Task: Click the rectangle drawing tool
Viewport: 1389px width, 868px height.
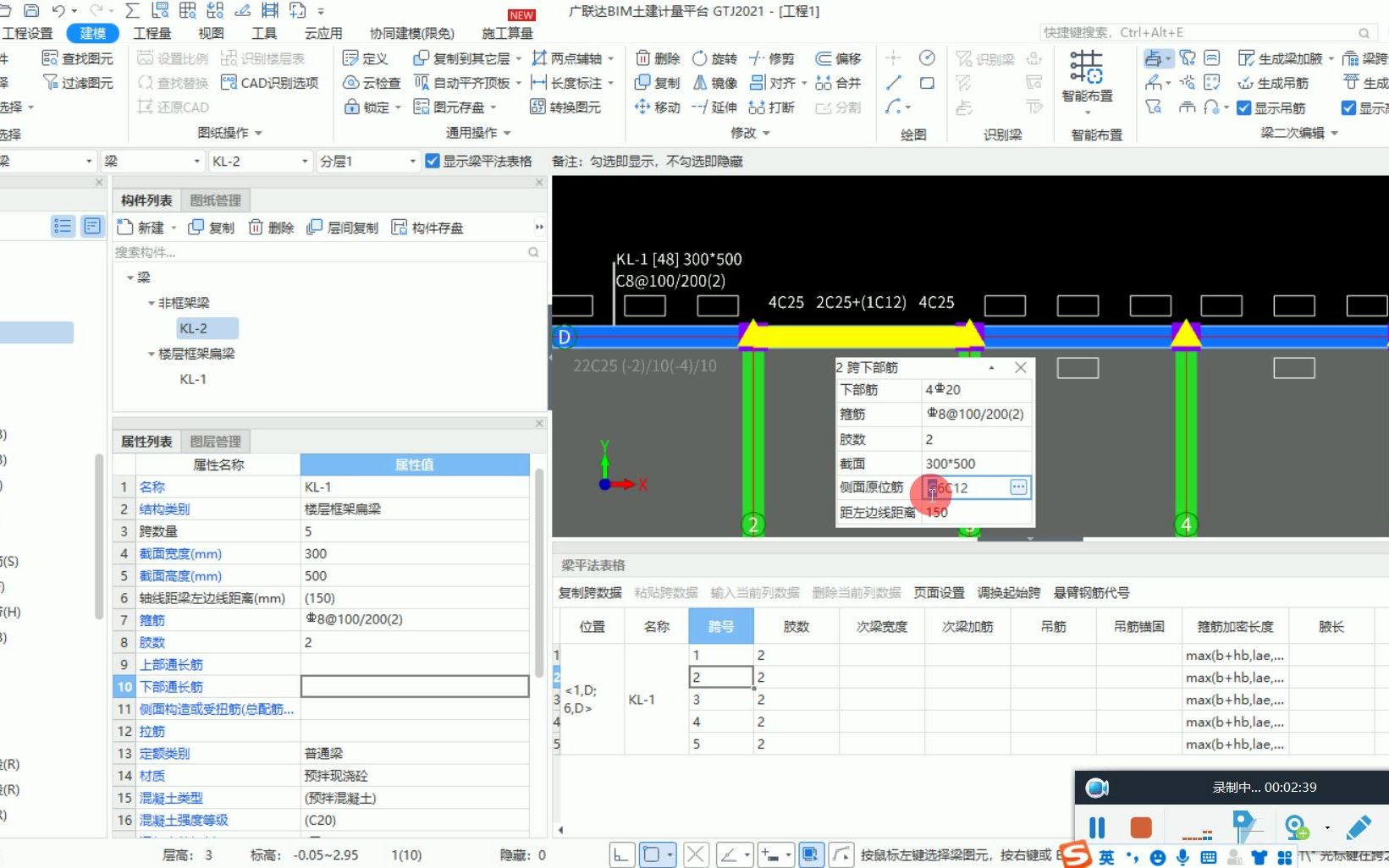Action: click(928, 83)
